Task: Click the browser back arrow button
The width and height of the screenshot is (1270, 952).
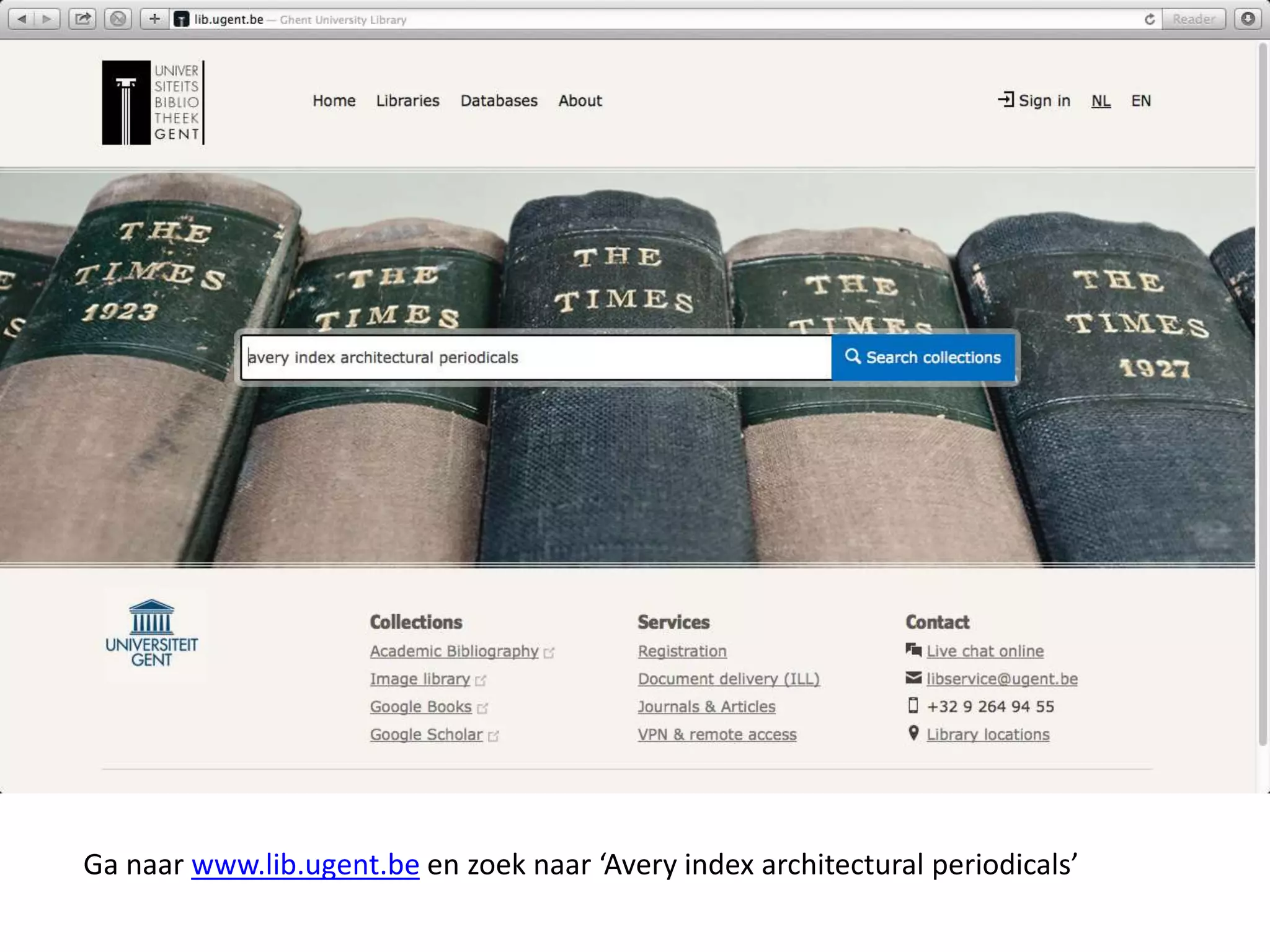Action: (22, 19)
